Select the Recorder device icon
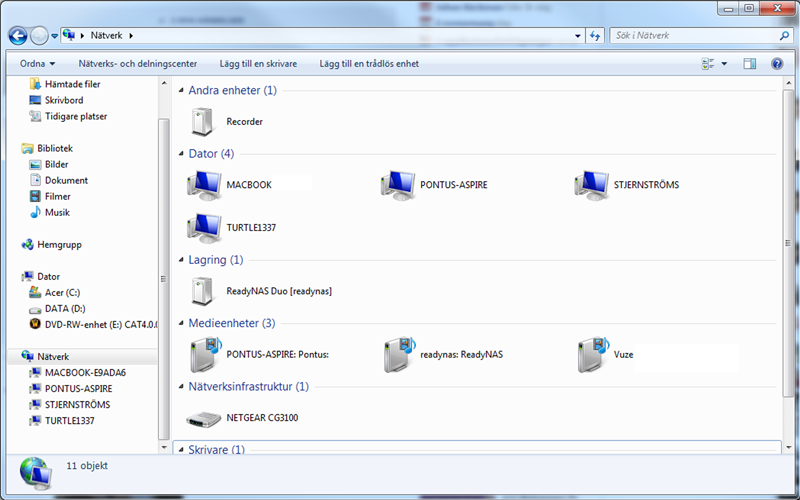 tap(202, 121)
